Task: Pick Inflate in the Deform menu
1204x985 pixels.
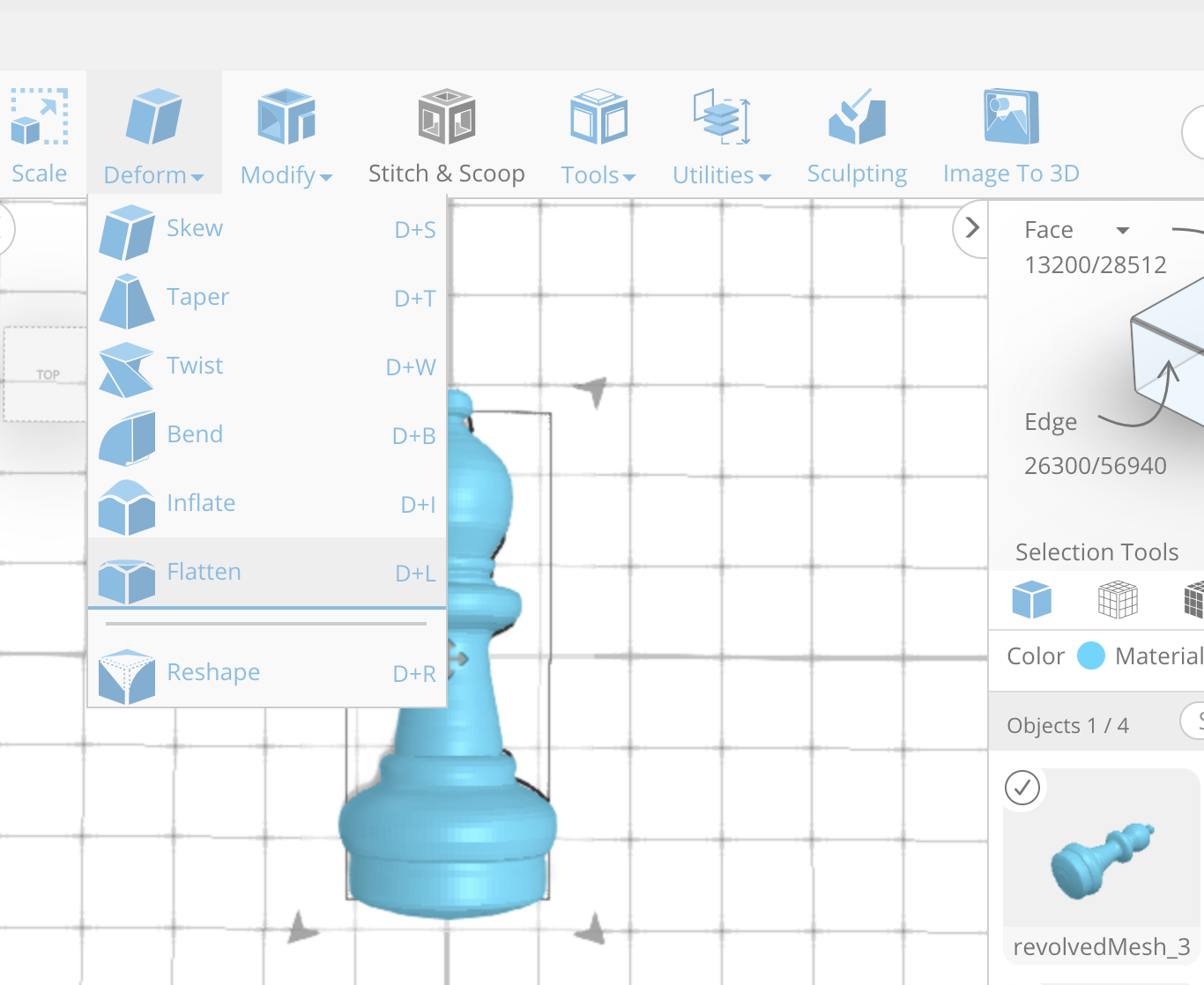Action: click(268, 504)
